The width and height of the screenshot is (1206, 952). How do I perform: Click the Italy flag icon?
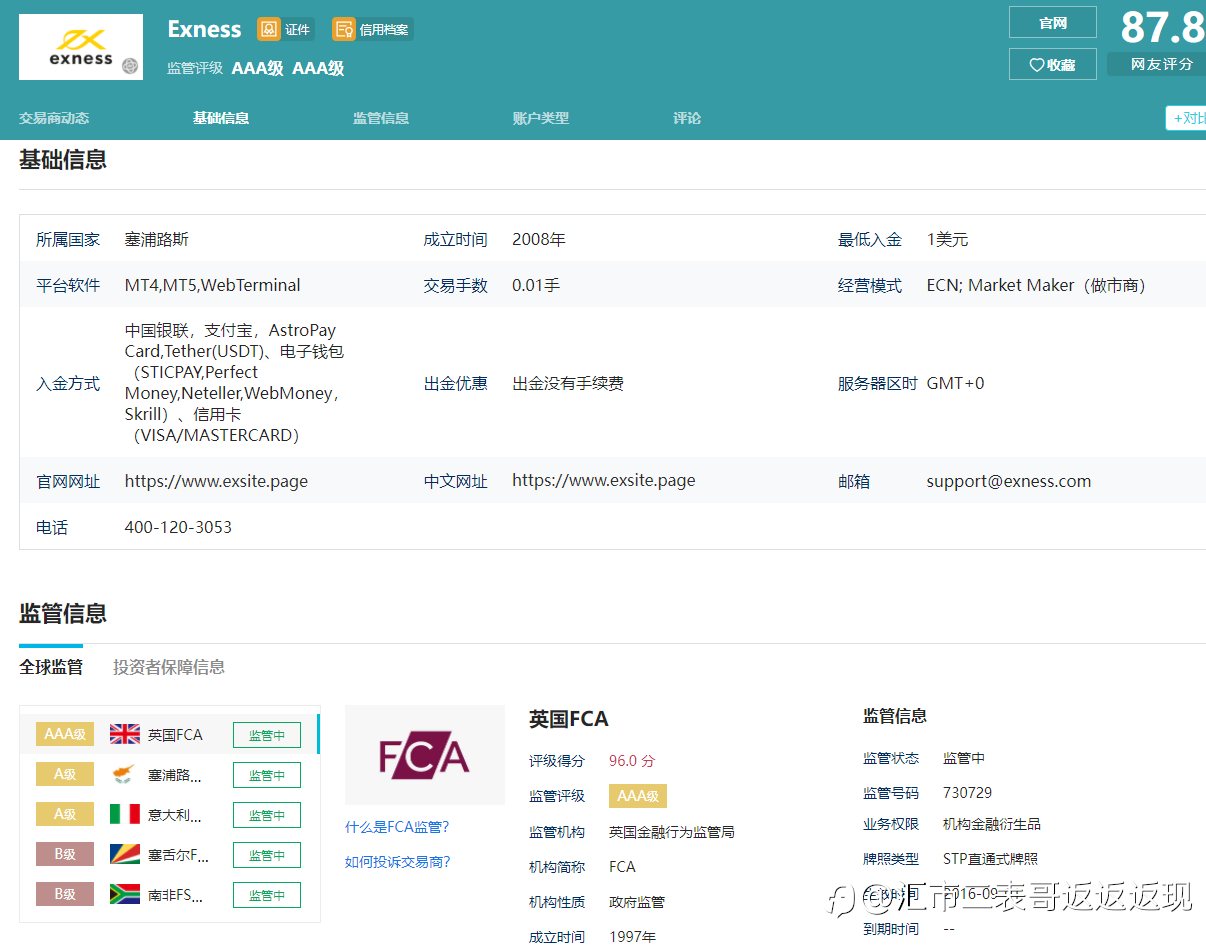tap(125, 814)
